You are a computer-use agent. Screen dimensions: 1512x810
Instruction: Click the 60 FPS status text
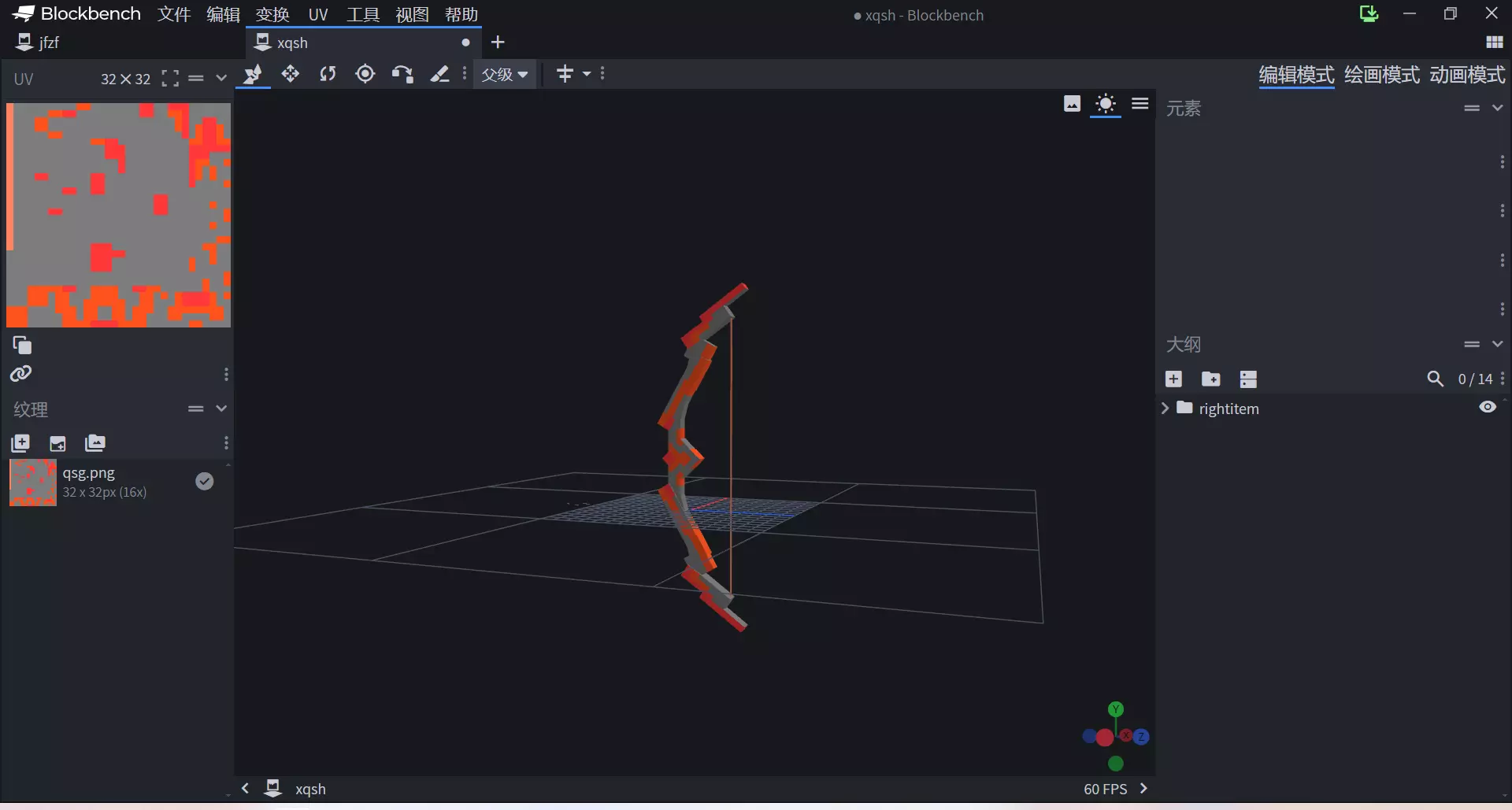(1105, 789)
